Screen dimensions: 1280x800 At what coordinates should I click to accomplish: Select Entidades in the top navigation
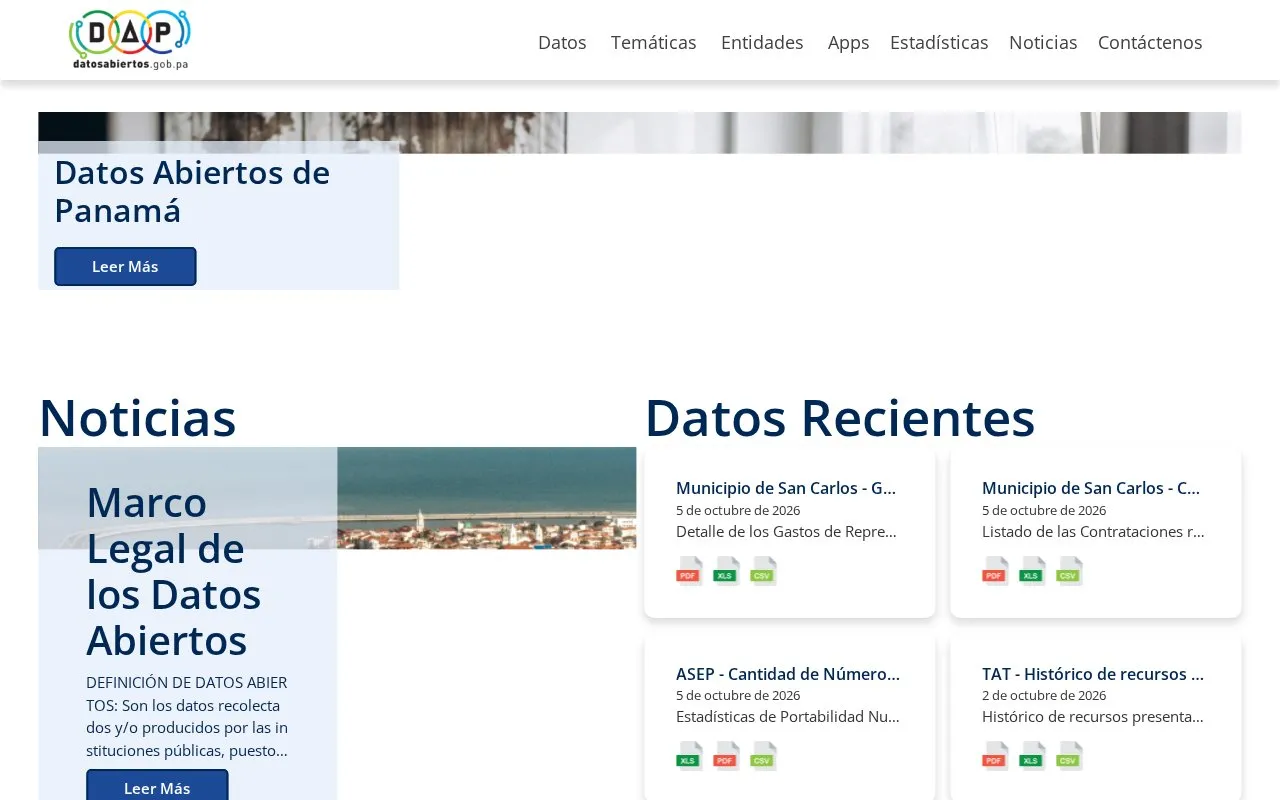(x=762, y=42)
